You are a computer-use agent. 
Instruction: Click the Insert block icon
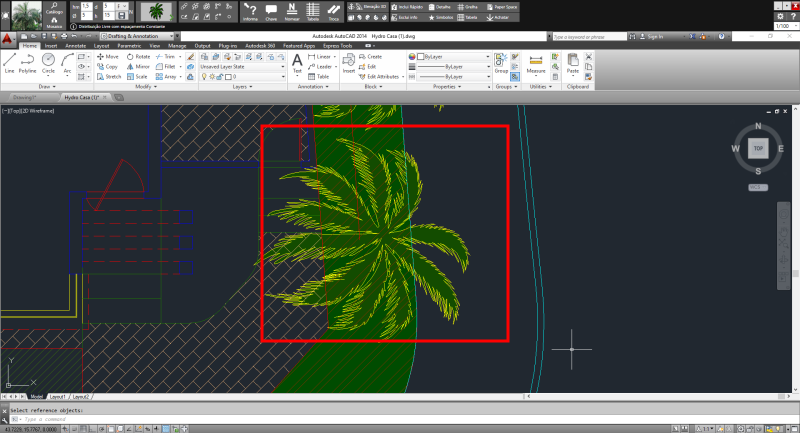(x=348, y=64)
